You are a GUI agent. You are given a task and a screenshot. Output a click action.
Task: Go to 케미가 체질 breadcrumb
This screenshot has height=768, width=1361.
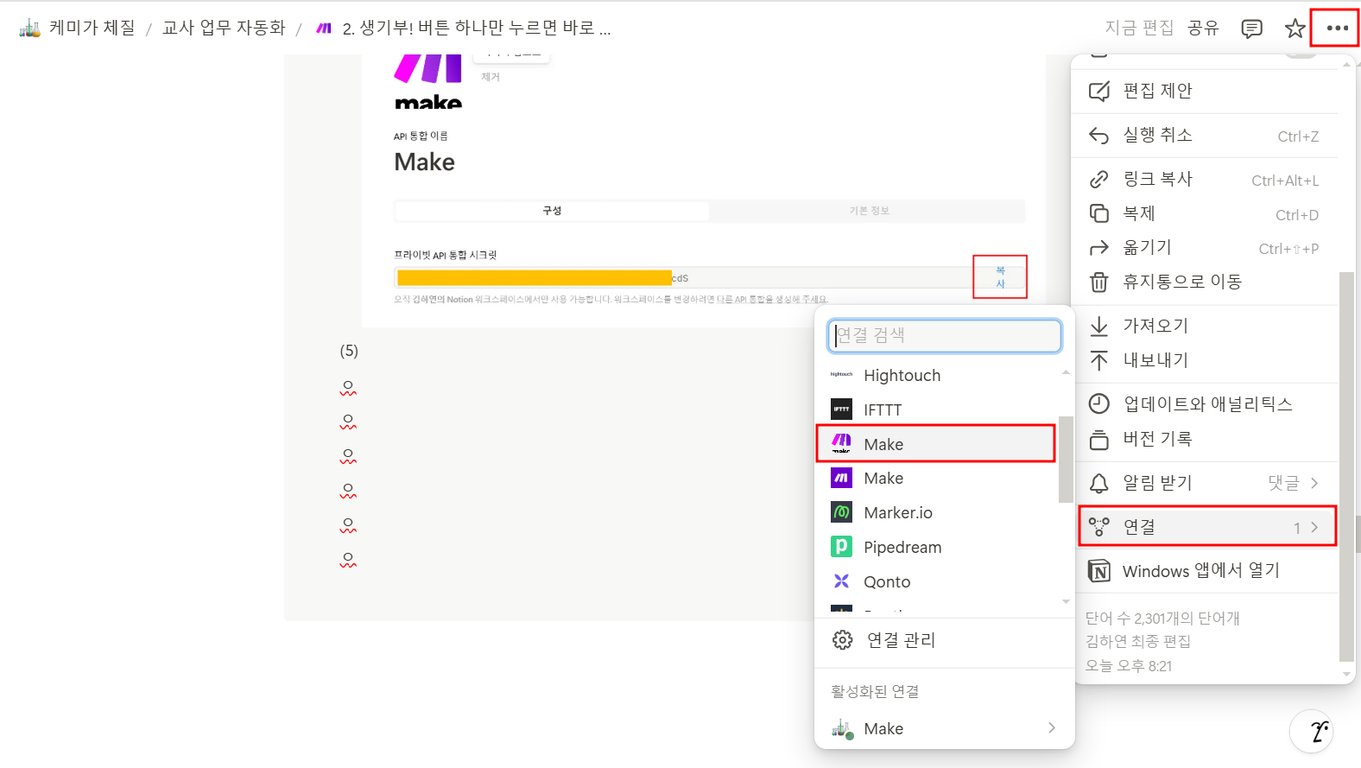(x=77, y=28)
